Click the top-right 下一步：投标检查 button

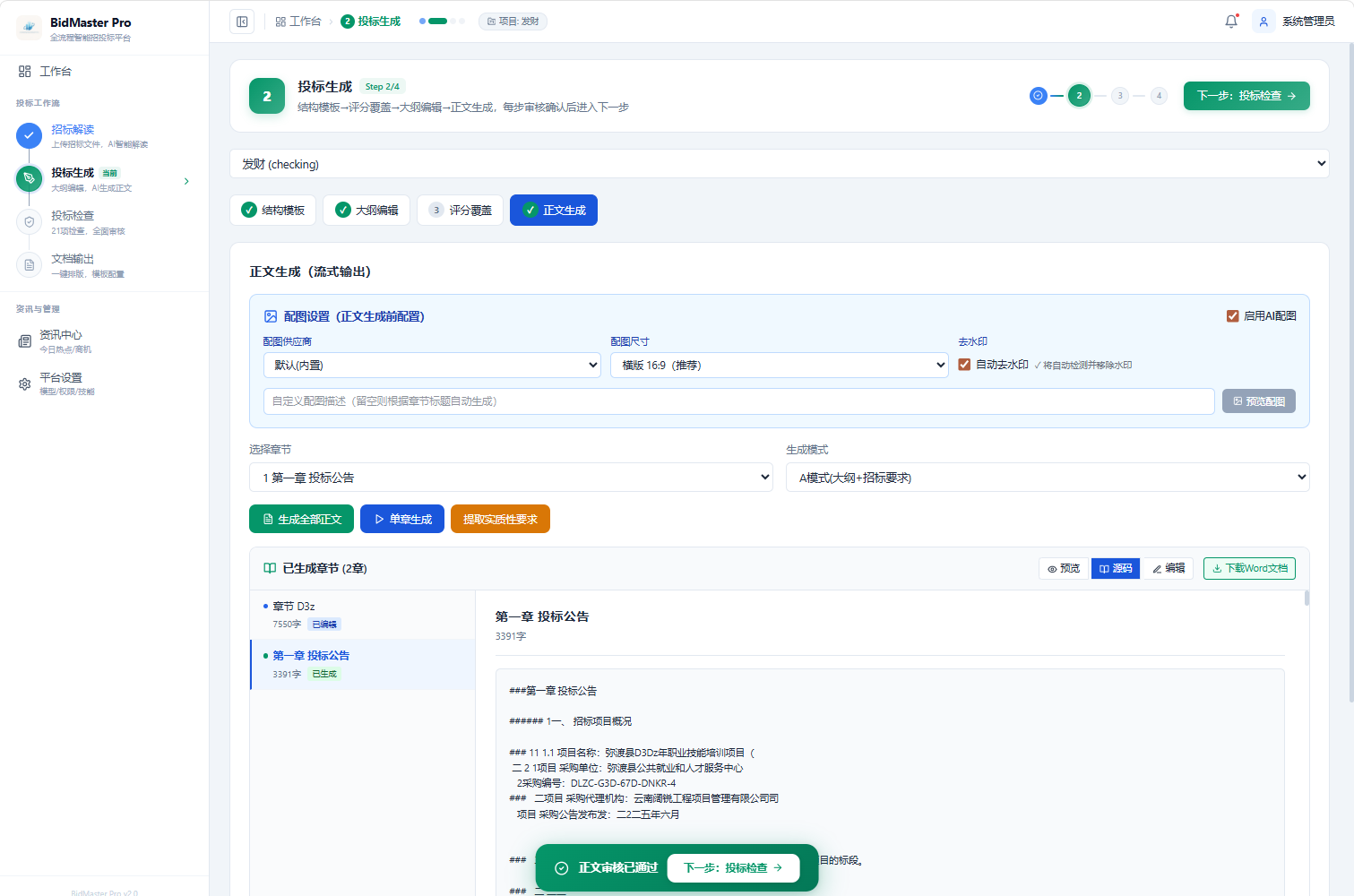[x=1246, y=96]
